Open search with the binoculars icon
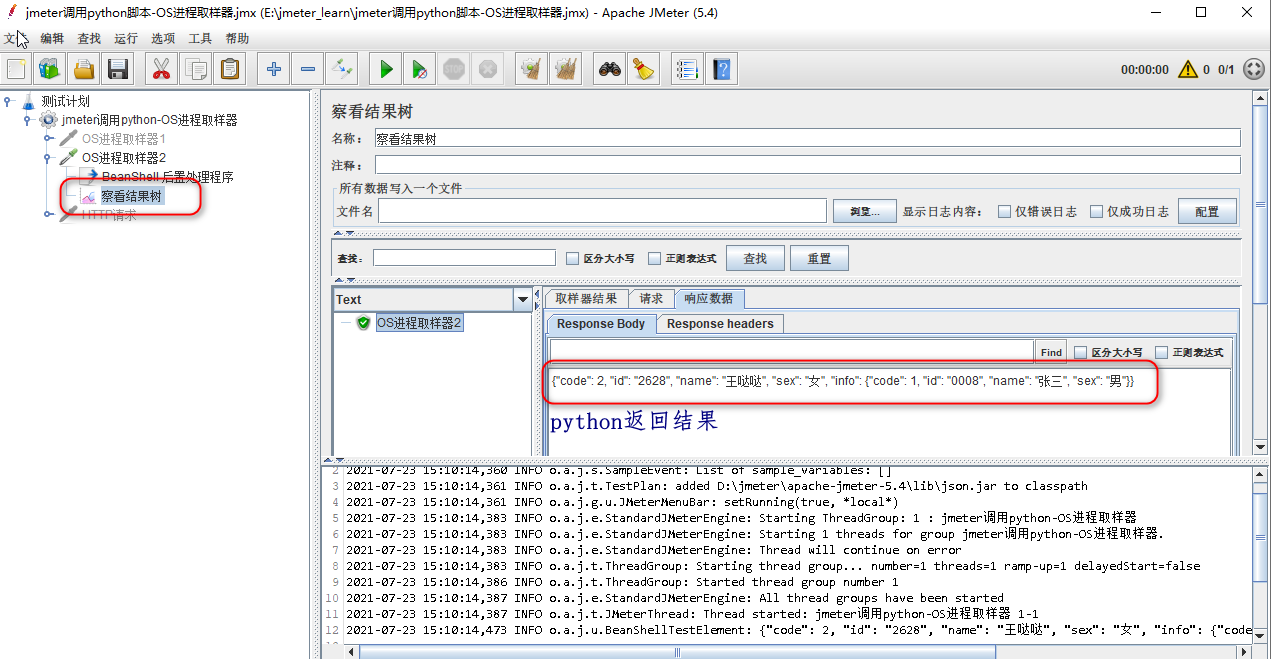Viewport: 1271px width, 659px height. [x=609, y=68]
